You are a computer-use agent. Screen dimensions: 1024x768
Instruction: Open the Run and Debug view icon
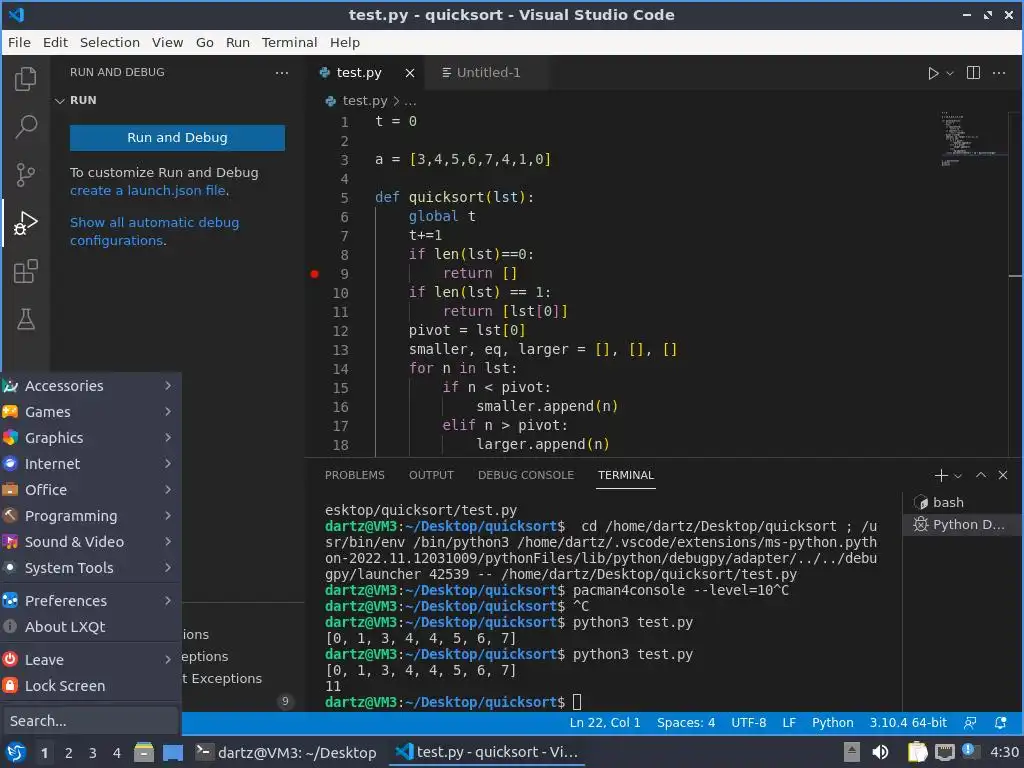pyautogui.click(x=25, y=223)
